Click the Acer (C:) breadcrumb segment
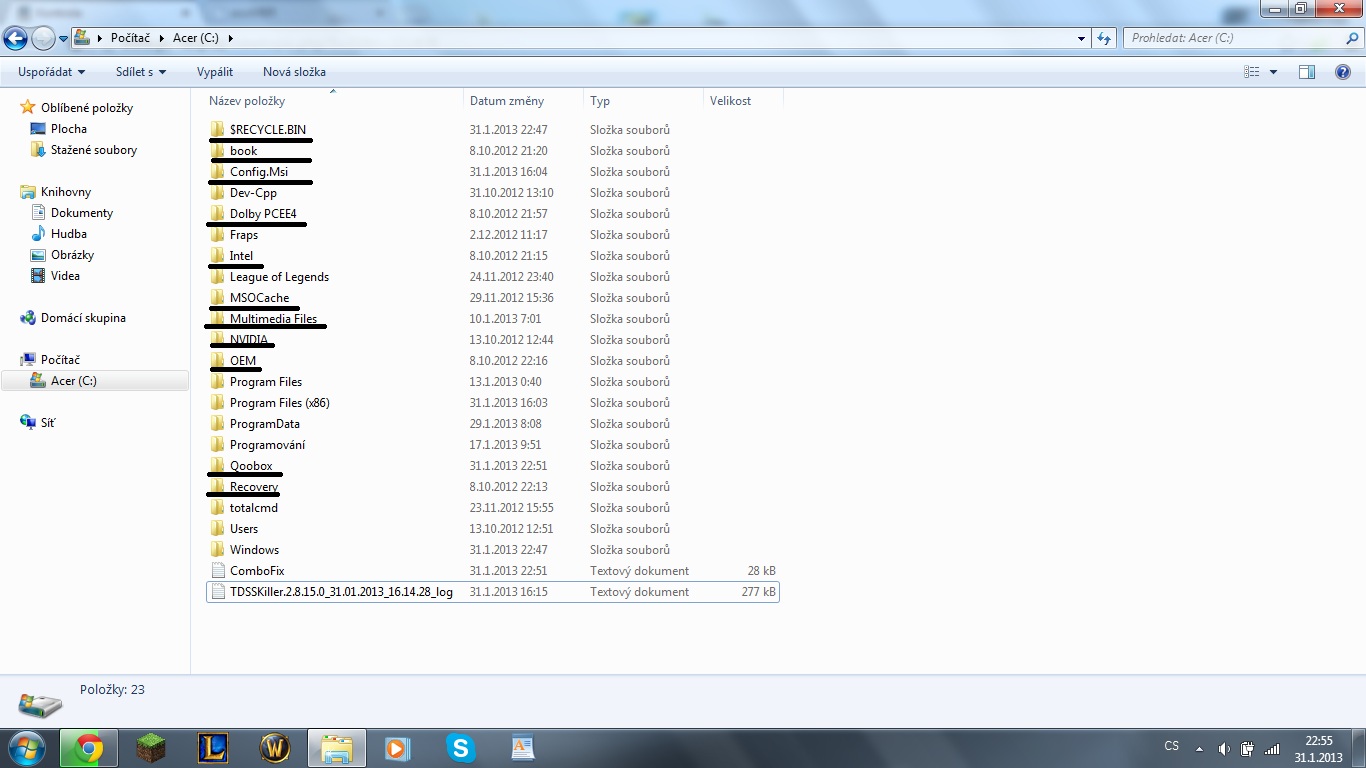Viewport: 1366px width, 768px height. pyautogui.click(x=198, y=38)
